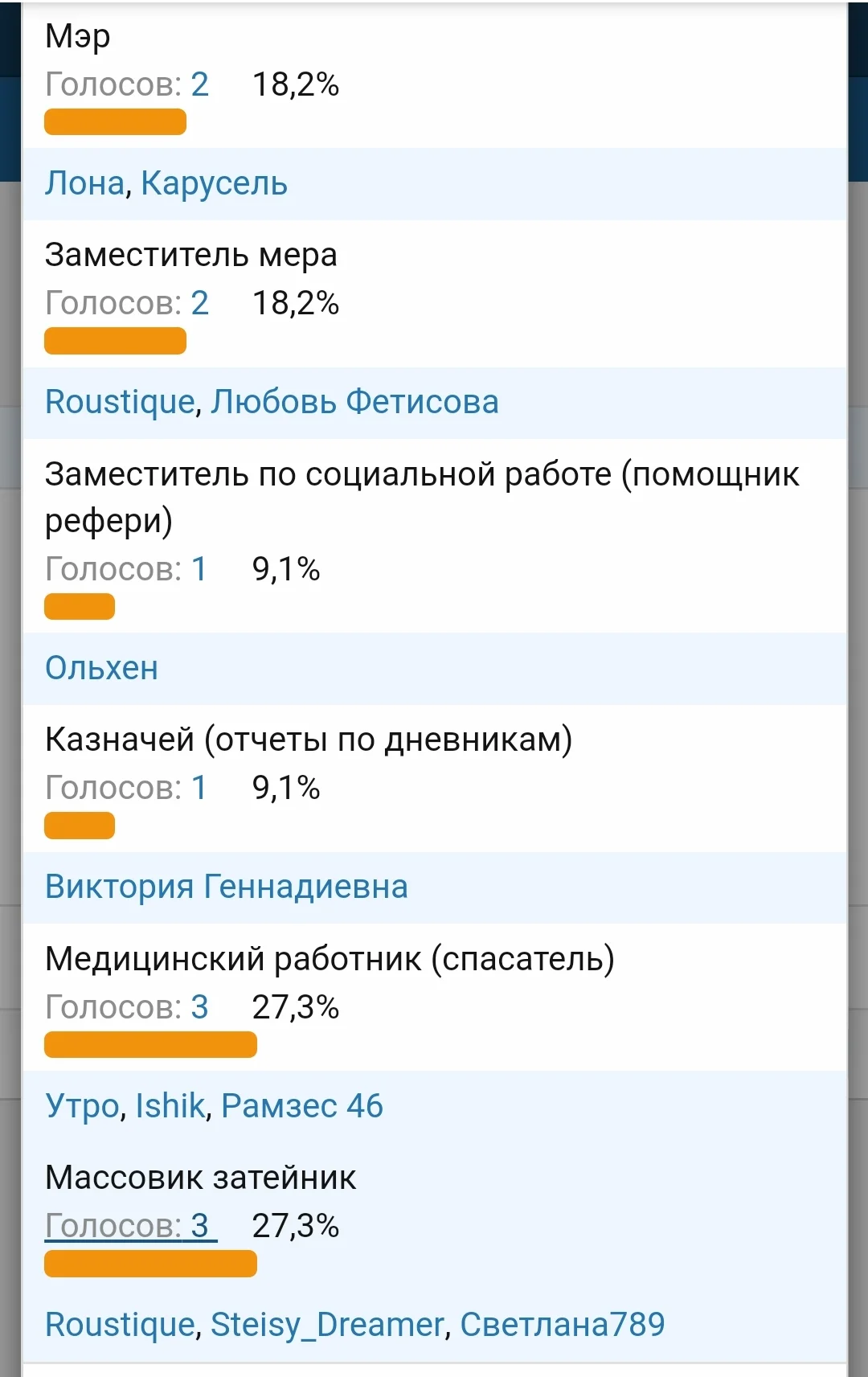Select the Казначей (отчеты по дневникам) option text
Viewport: 868px width, 1377px height.
pos(308,738)
